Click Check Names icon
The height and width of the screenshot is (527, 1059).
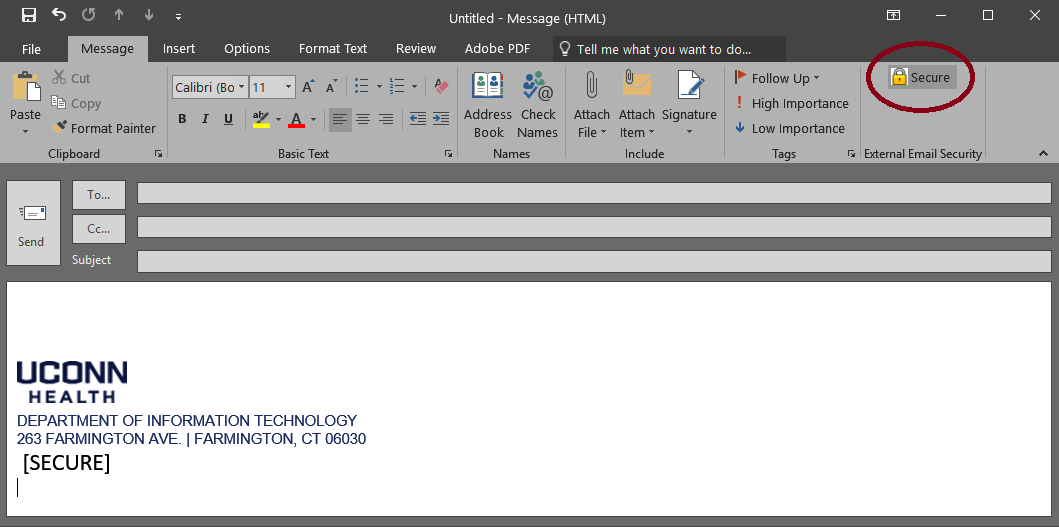(x=538, y=104)
